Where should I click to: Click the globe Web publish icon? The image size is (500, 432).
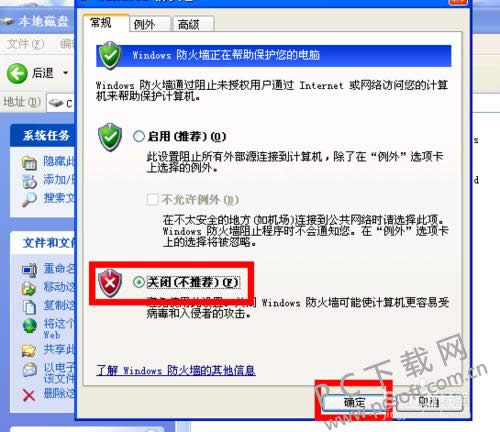30,326
